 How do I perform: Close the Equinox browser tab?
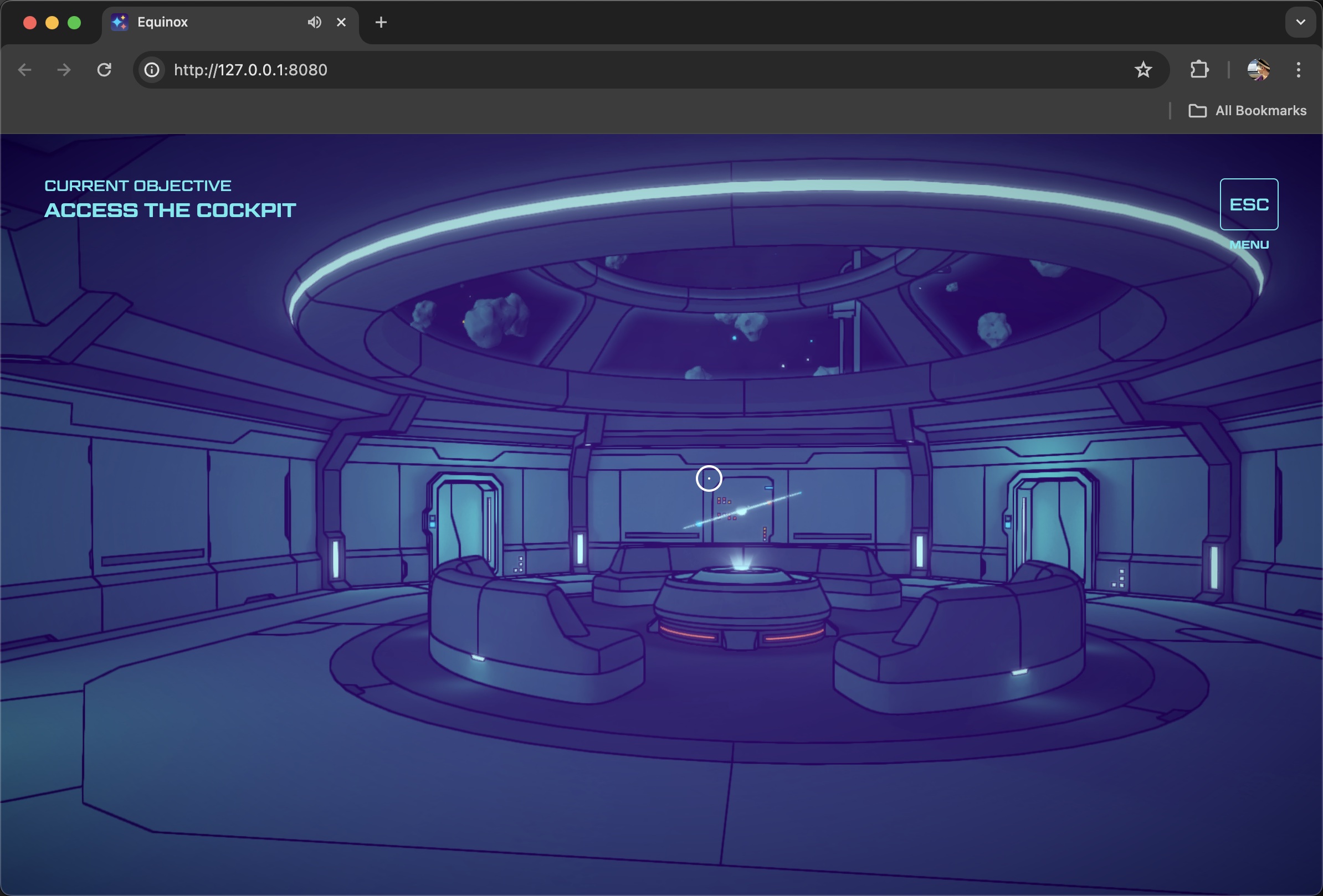(341, 22)
